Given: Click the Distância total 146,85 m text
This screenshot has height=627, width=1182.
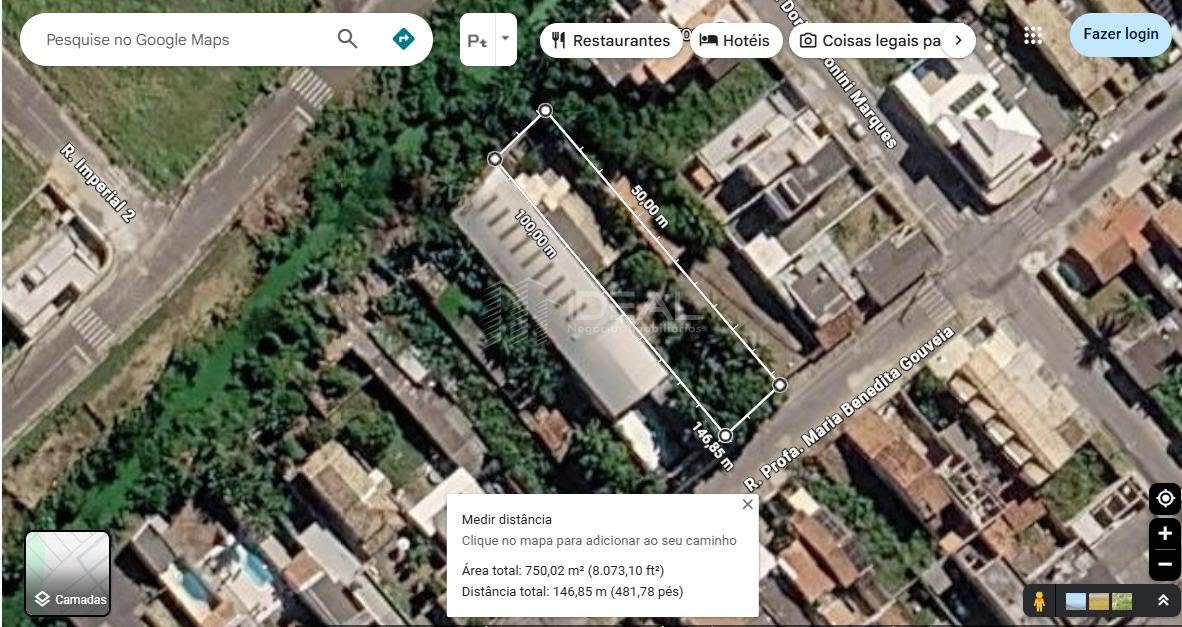Looking at the screenshot, I should click(x=572, y=592).
